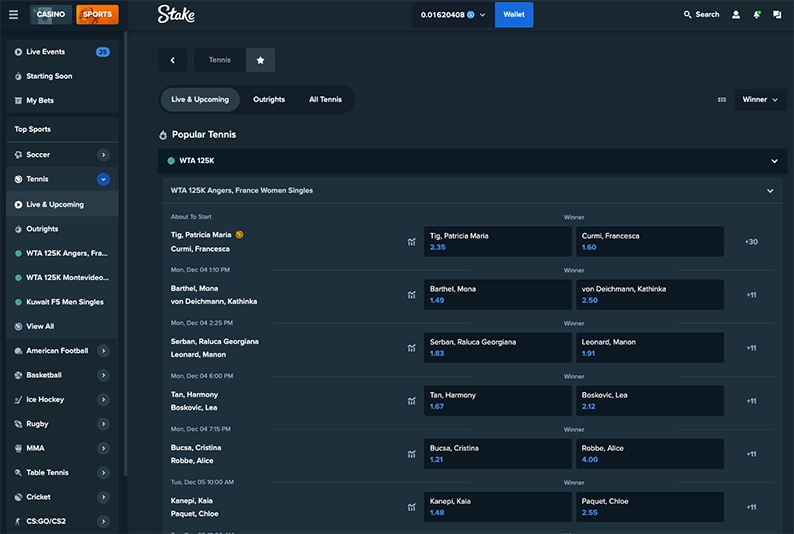Click the Tennis breadcrumb label
794x534 pixels.
click(220, 60)
